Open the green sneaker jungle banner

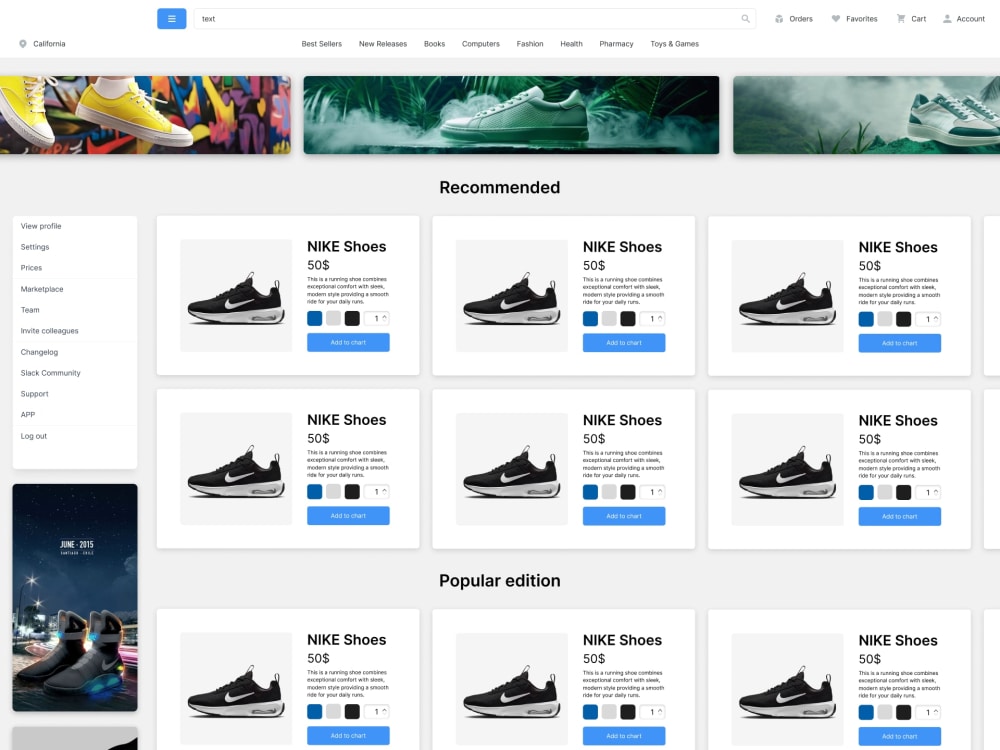(x=511, y=115)
